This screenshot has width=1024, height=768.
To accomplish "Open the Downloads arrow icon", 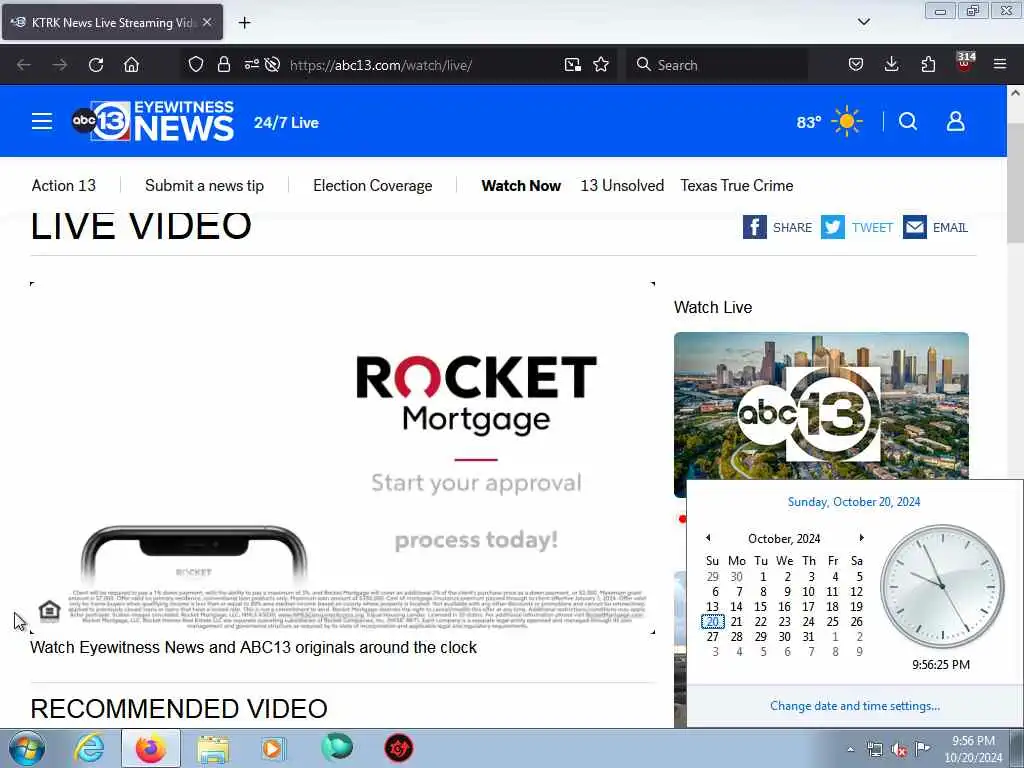I will (x=891, y=64).
